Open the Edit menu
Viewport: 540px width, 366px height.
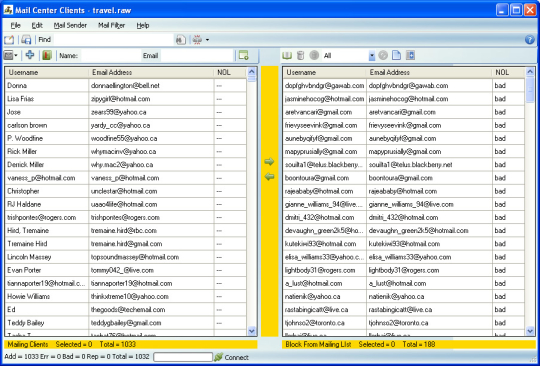[37, 25]
